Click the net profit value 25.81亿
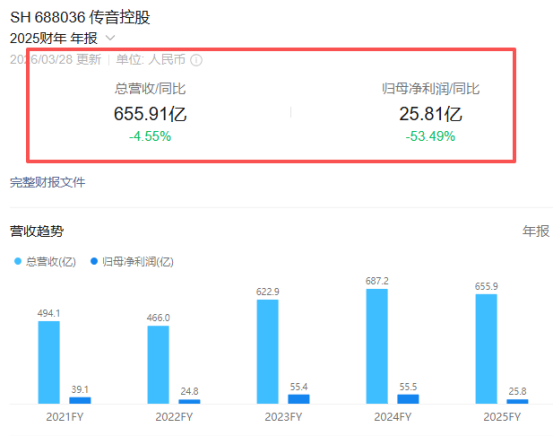Viewport: 554px width, 436px height. point(430,114)
